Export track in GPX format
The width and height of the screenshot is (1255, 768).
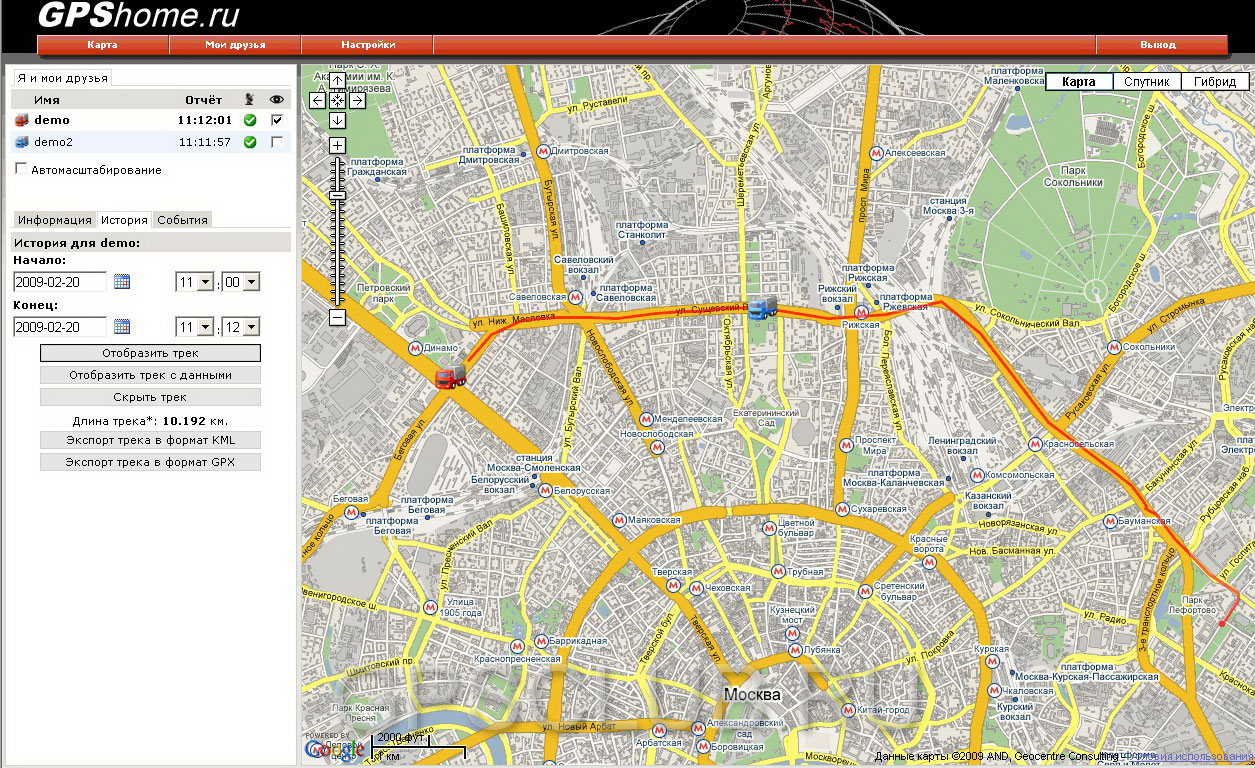(x=150, y=462)
